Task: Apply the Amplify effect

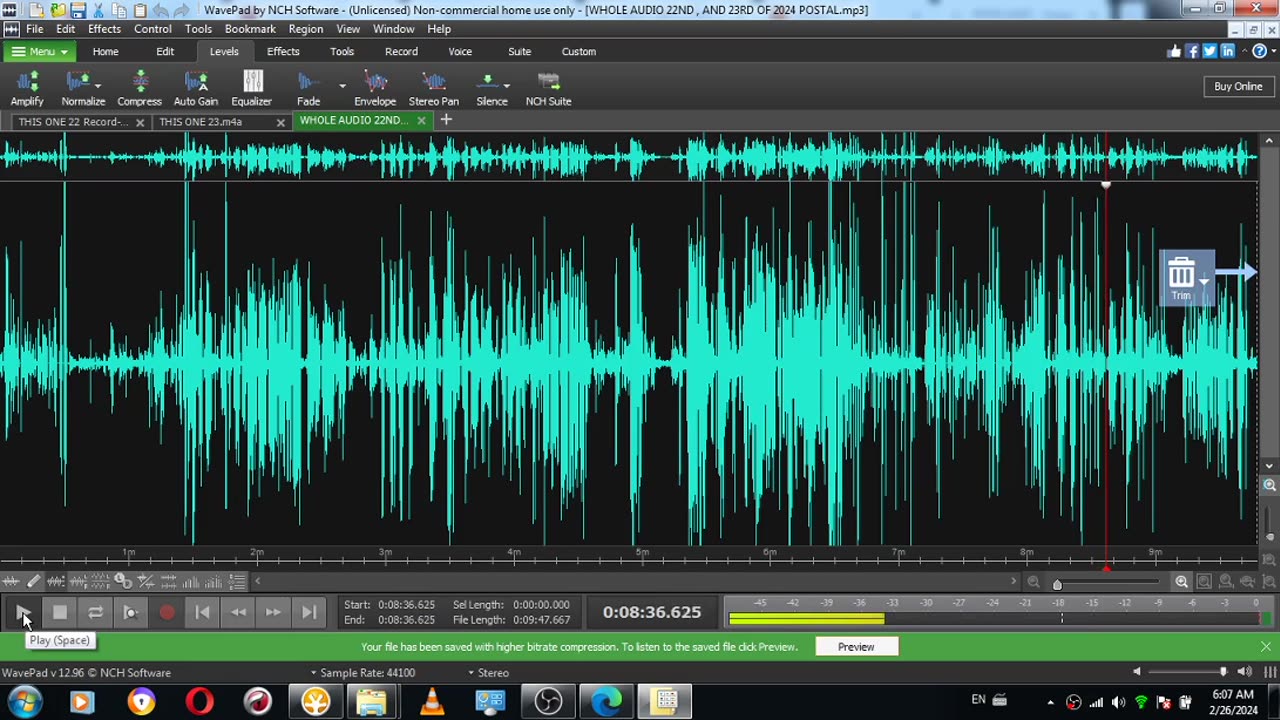Action: click(x=27, y=88)
